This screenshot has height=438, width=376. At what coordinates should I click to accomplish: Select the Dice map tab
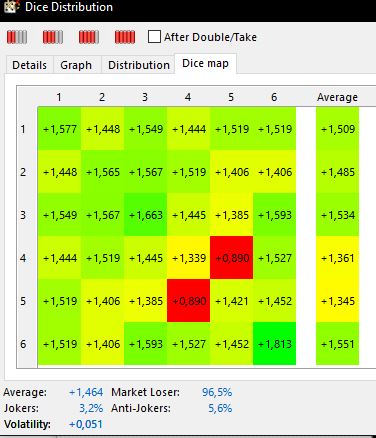coord(205,63)
